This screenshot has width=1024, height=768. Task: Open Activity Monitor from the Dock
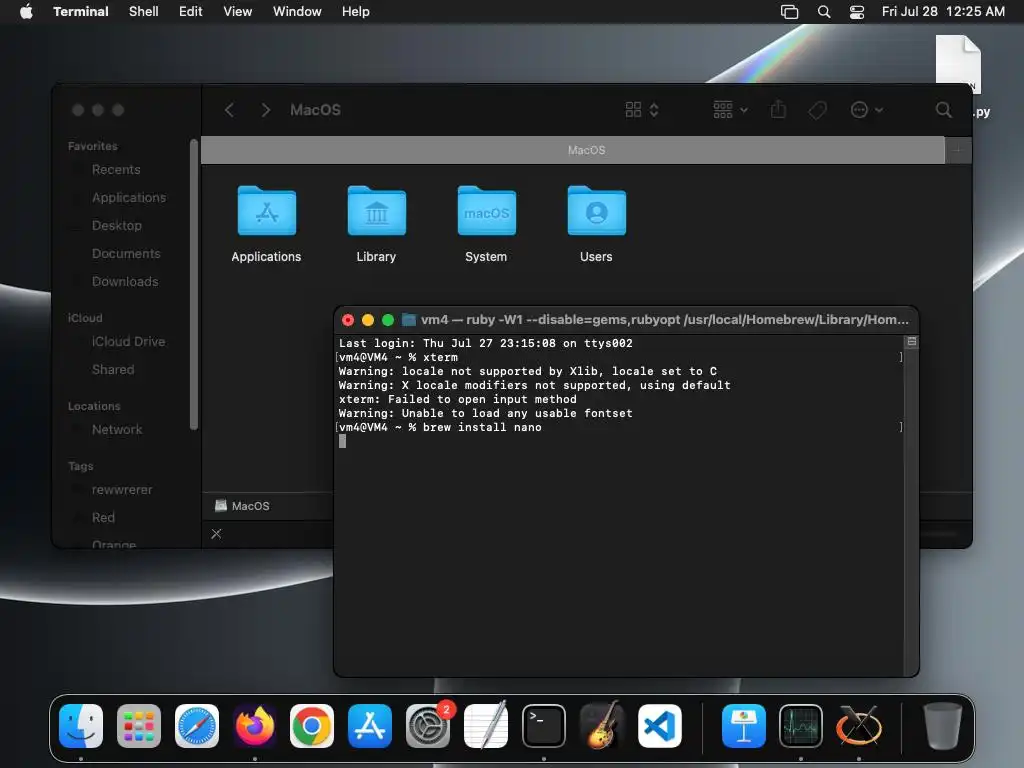click(x=801, y=726)
